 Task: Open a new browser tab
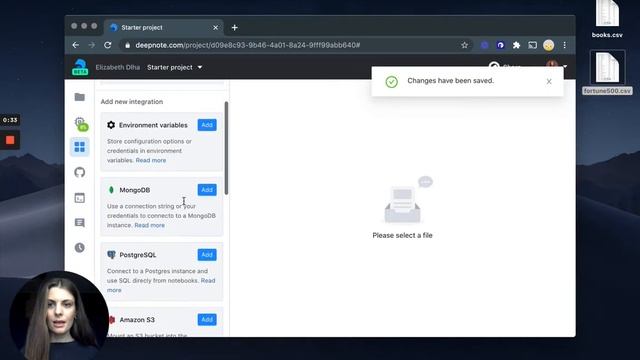(x=234, y=28)
